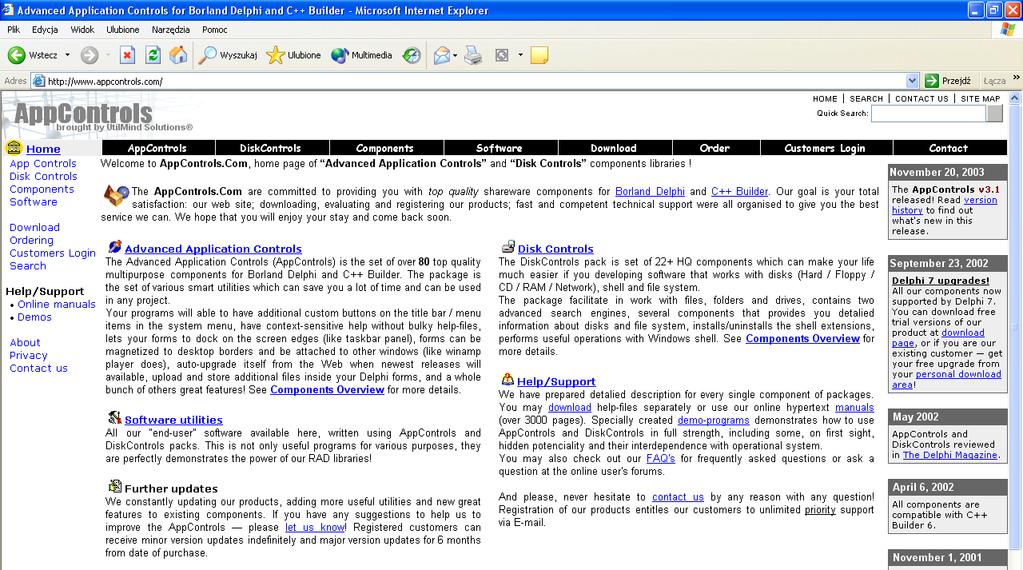Go to browser Home page icon
Viewport: 1023px width, 570px height.
(x=178, y=55)
